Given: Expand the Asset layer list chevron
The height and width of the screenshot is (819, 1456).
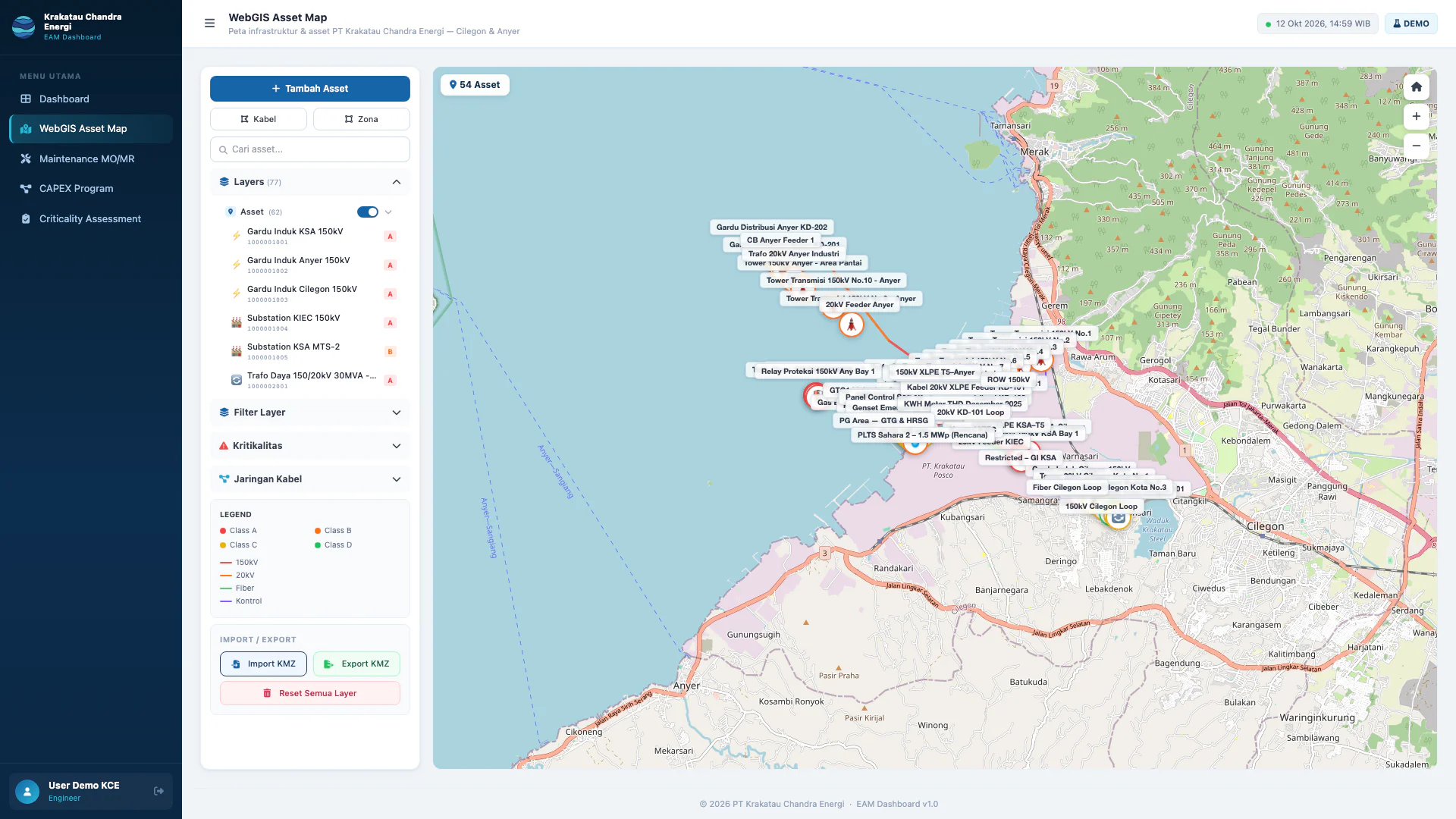Looking at the screenshot, I should tap(388, 212).
